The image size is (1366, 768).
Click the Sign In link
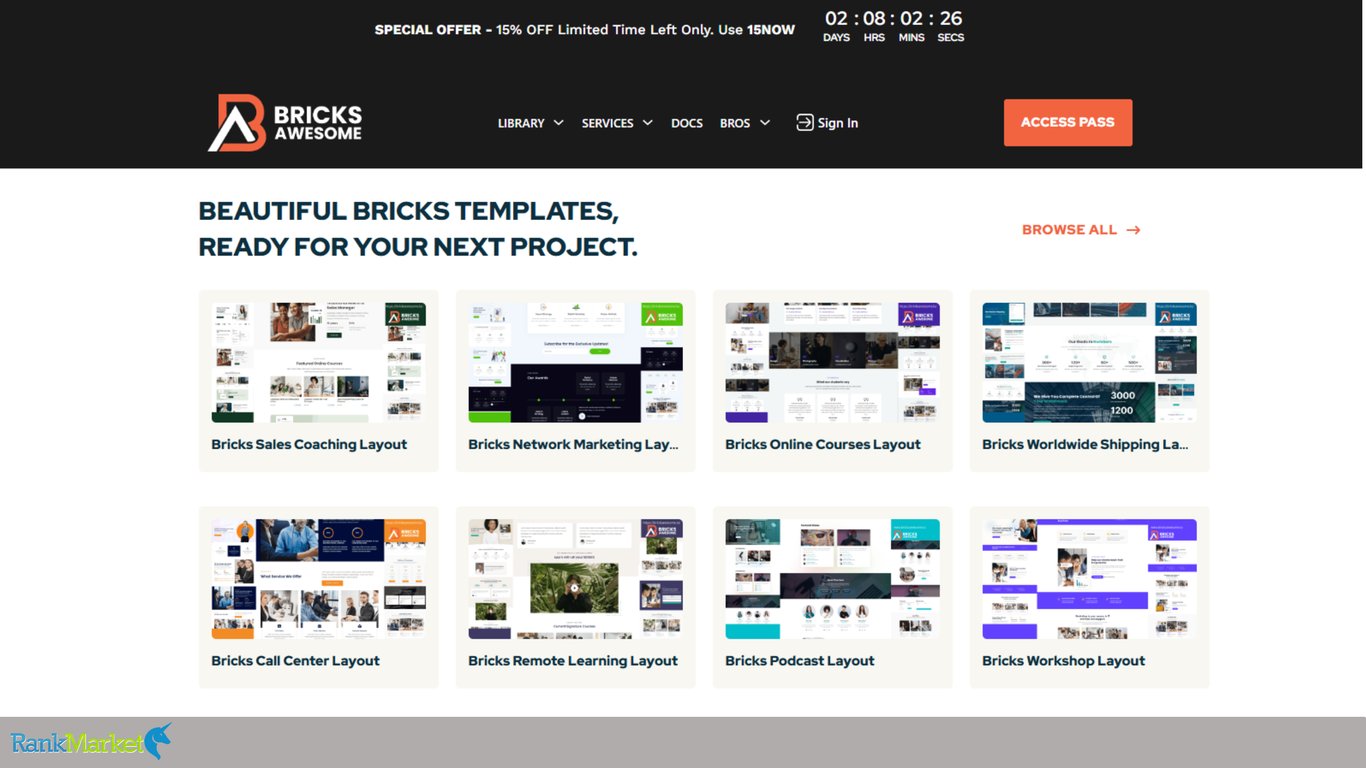(838, 123)
